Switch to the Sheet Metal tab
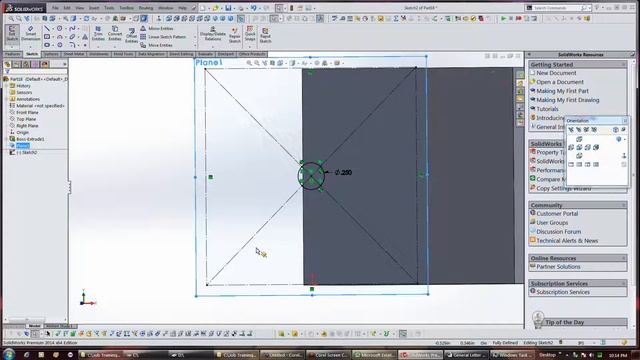640x360 pixels. coord(74,54)
